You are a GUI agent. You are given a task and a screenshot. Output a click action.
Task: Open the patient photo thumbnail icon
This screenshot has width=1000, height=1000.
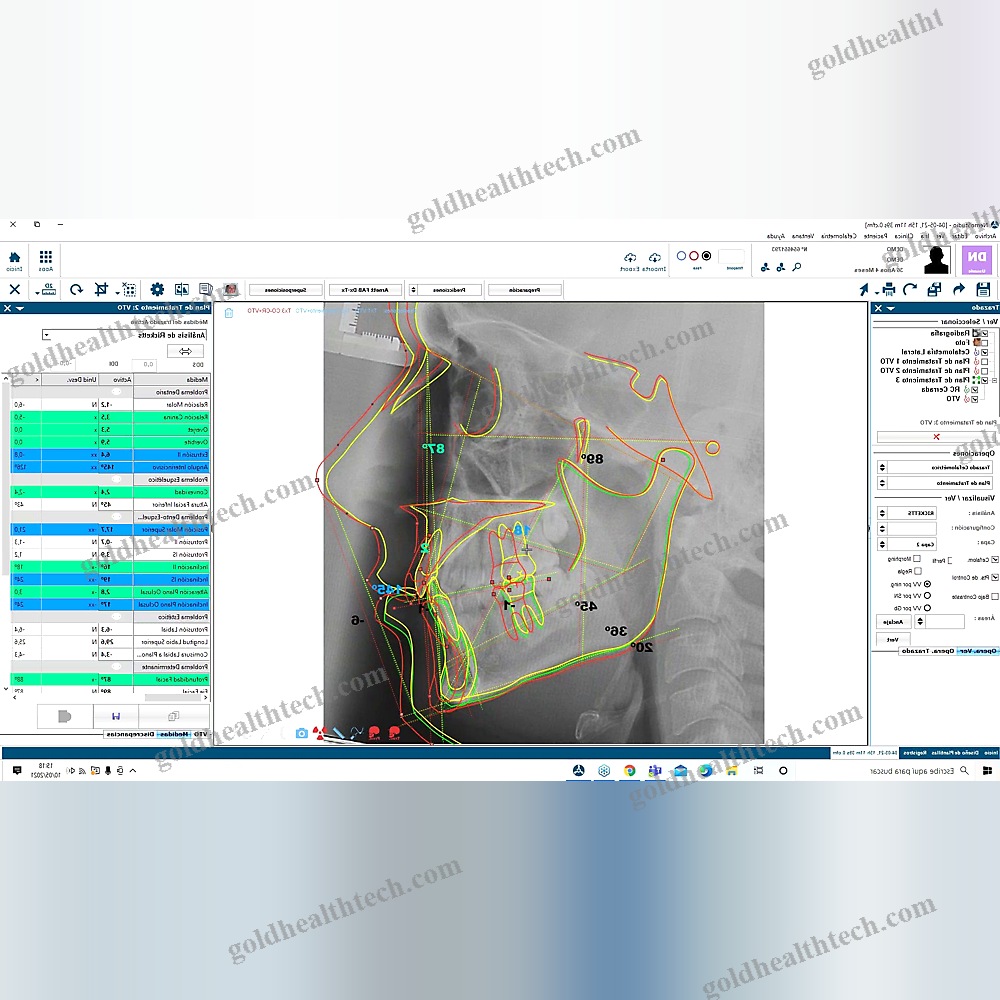pos(231,290)
